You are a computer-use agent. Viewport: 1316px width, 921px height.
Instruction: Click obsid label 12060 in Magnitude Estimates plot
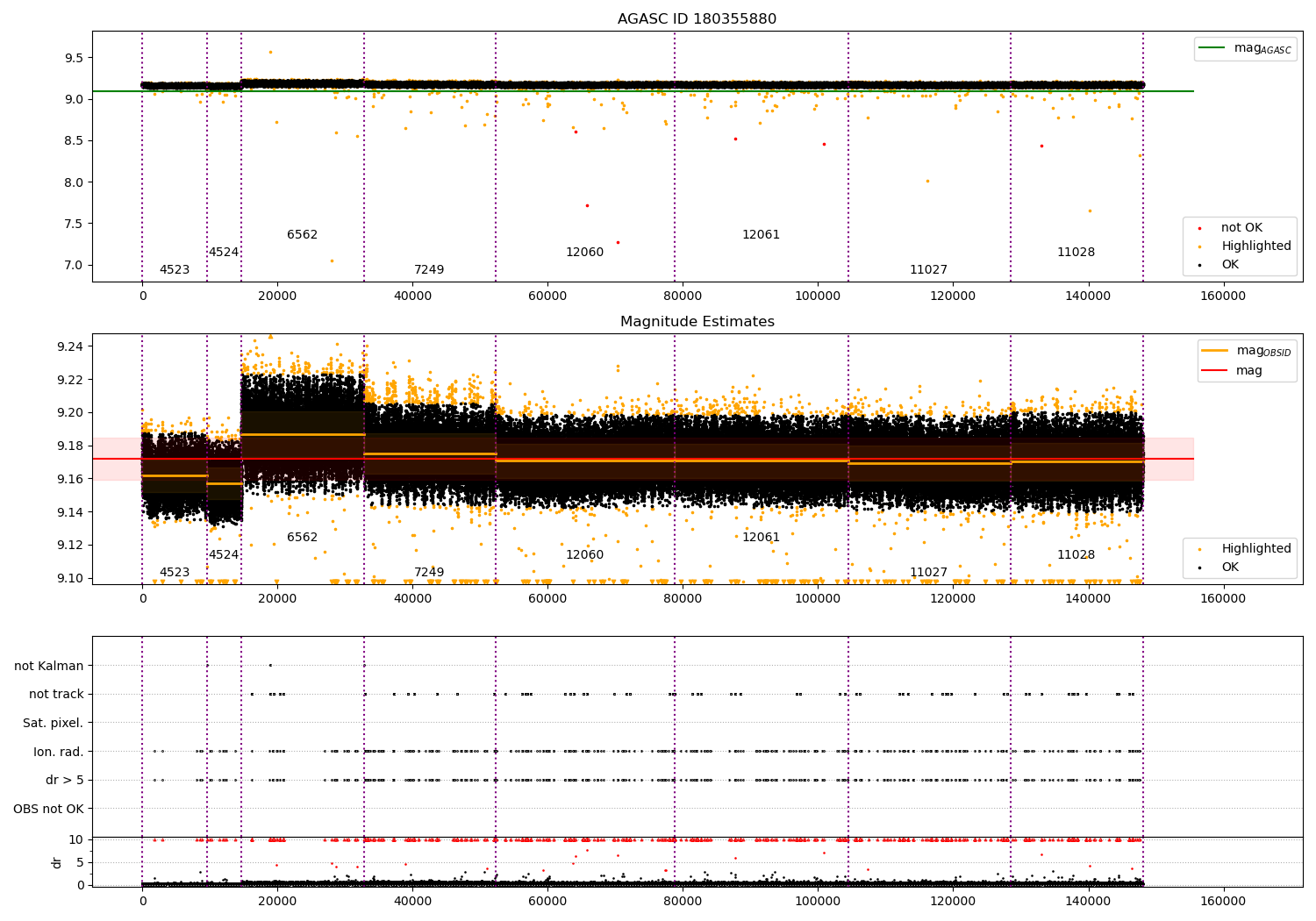tap(584, 555)
